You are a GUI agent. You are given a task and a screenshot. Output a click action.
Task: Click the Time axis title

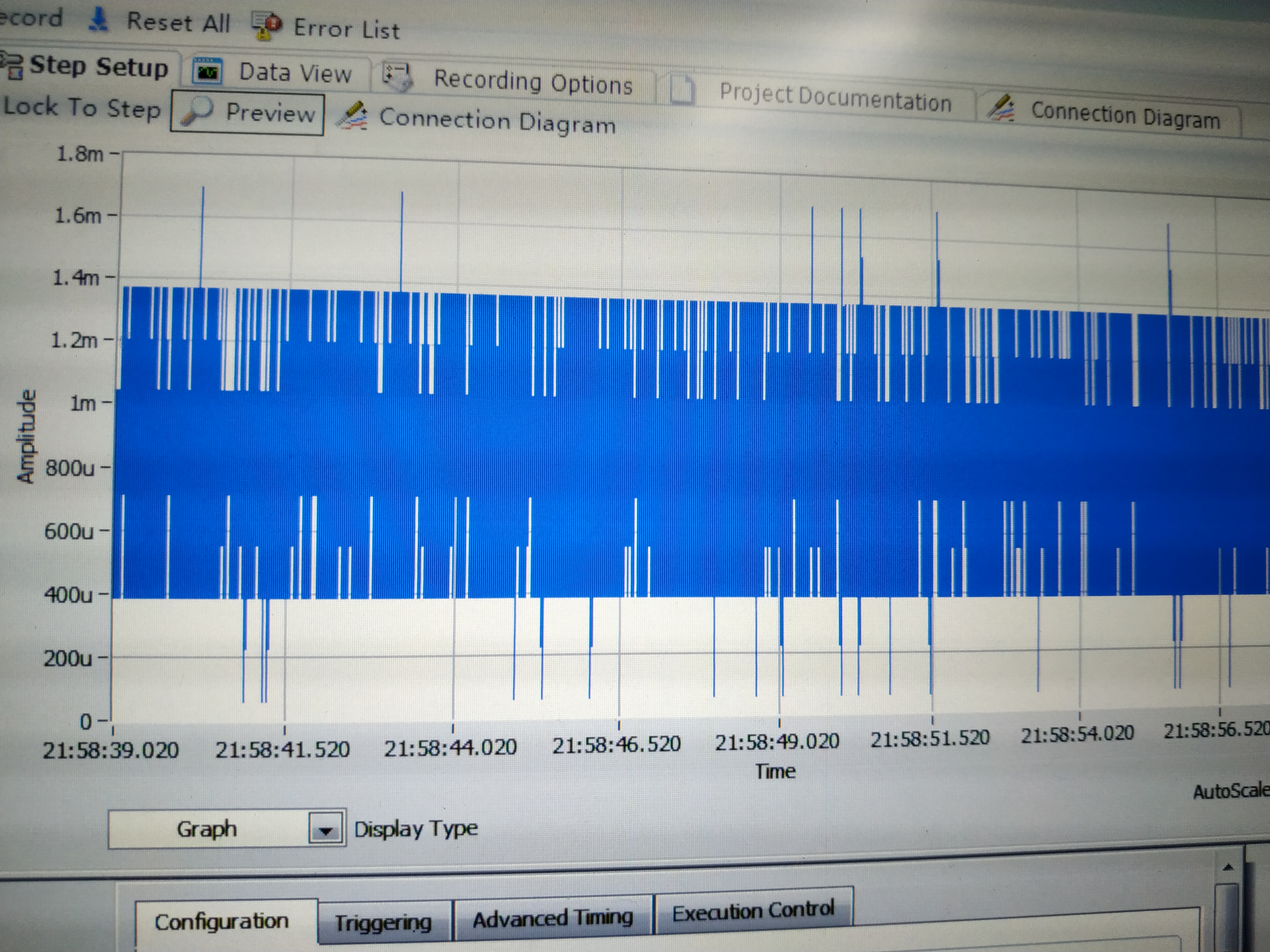775,771
